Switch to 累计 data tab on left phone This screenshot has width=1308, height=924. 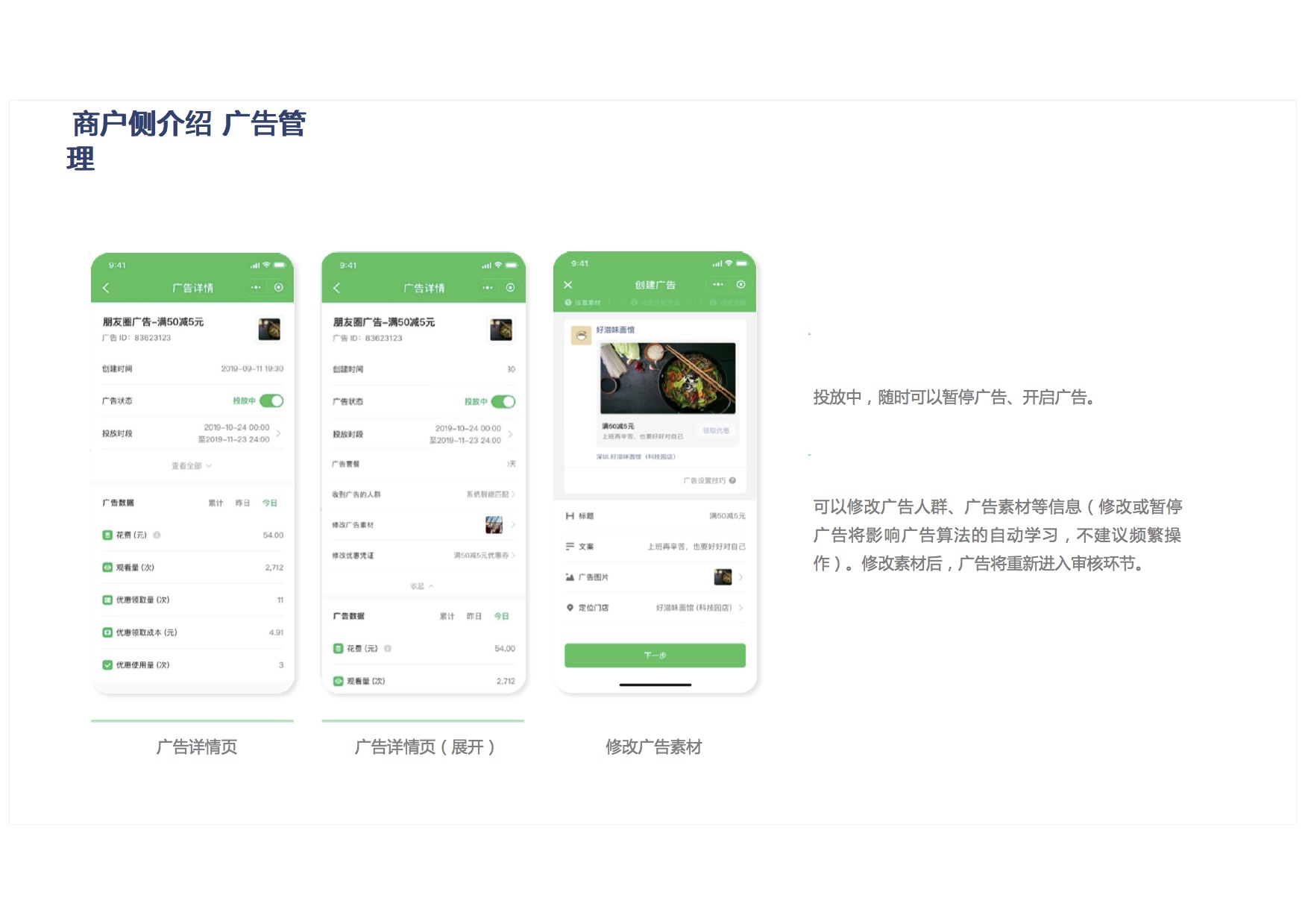[216, 503]
